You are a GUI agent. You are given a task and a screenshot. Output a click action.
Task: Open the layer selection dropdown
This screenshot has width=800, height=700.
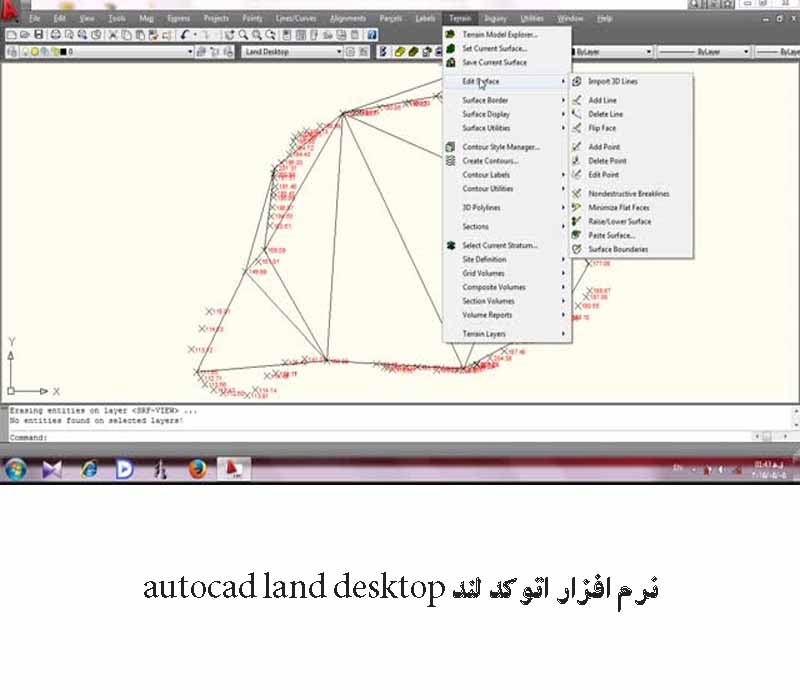pyautogui.click(x=190, y=51)
